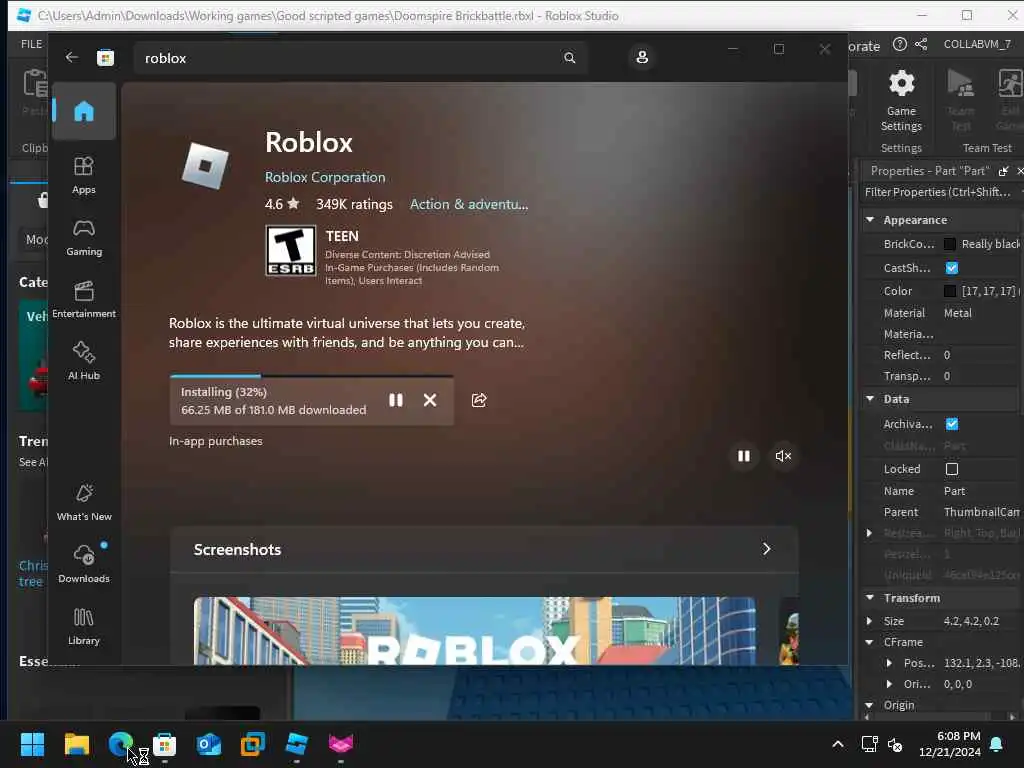Collapse the Appearance properties section
Image resolution: width=1024 pixels, height=768 pixels.
(x=870, y=220)
